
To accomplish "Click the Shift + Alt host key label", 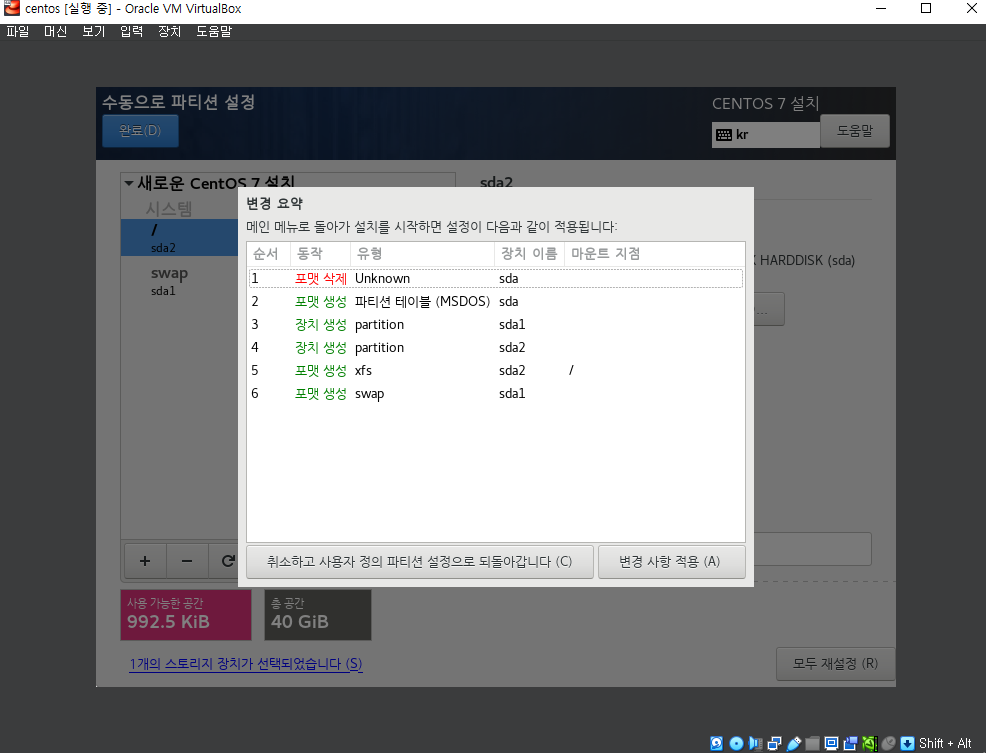I will [x=945, y=743].
